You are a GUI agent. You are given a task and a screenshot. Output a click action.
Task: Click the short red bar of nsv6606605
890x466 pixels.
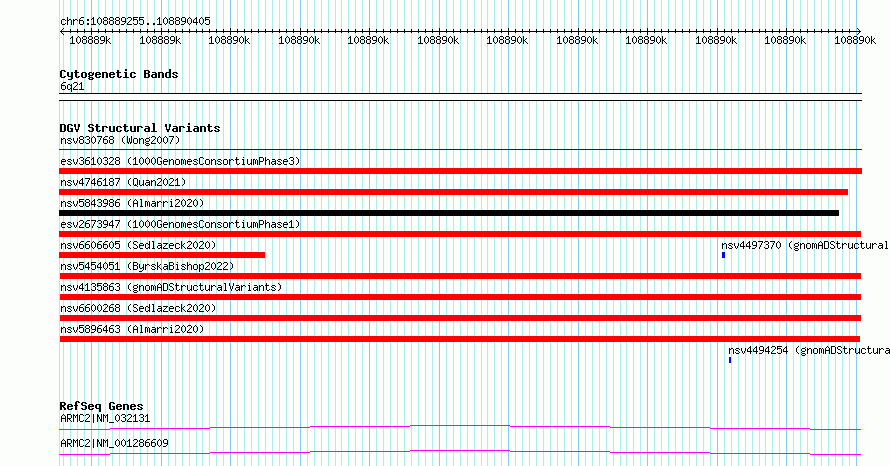pos(162,255)
